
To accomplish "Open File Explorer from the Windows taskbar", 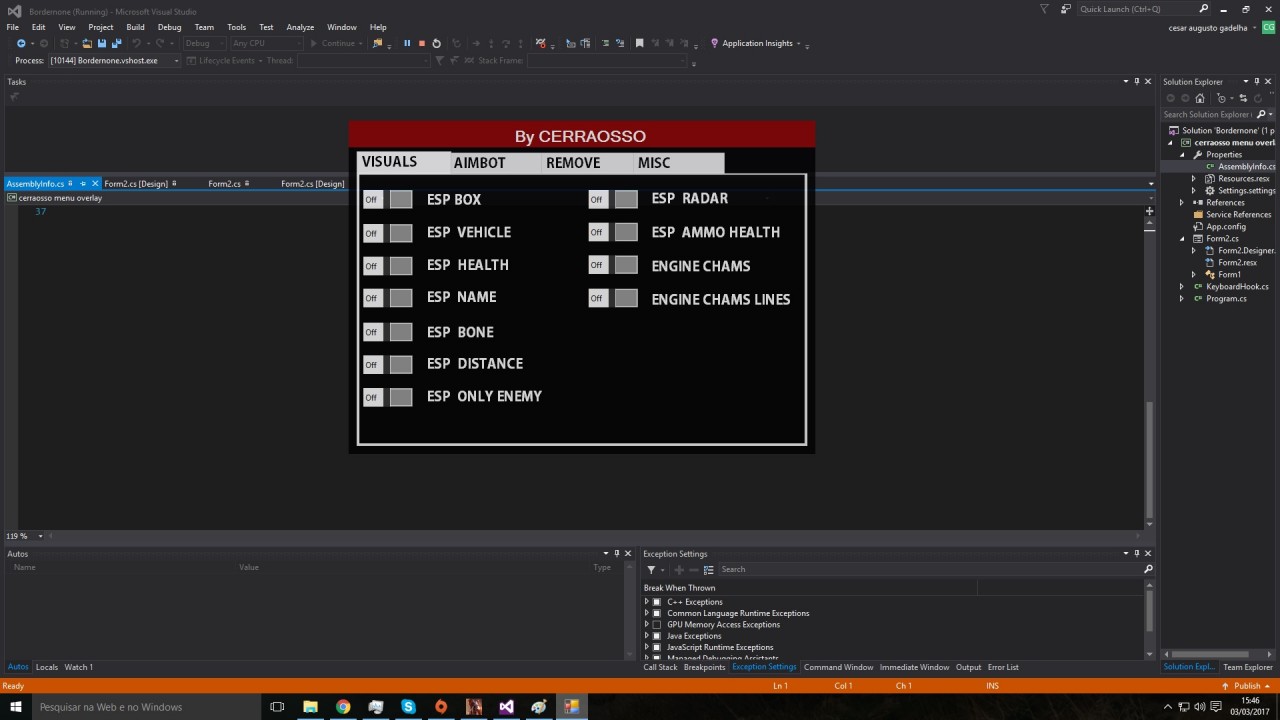I will tap(310, 707).
